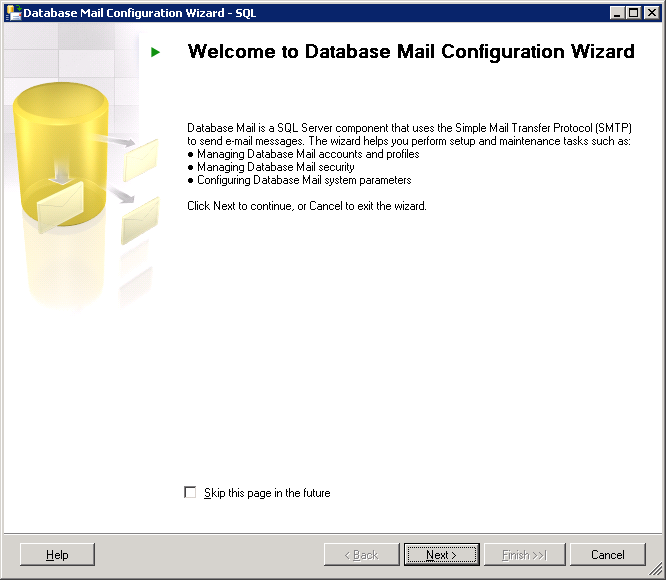Click the wizard icon in the title bar
Screen dimensions: 666x580
[12, 12]
